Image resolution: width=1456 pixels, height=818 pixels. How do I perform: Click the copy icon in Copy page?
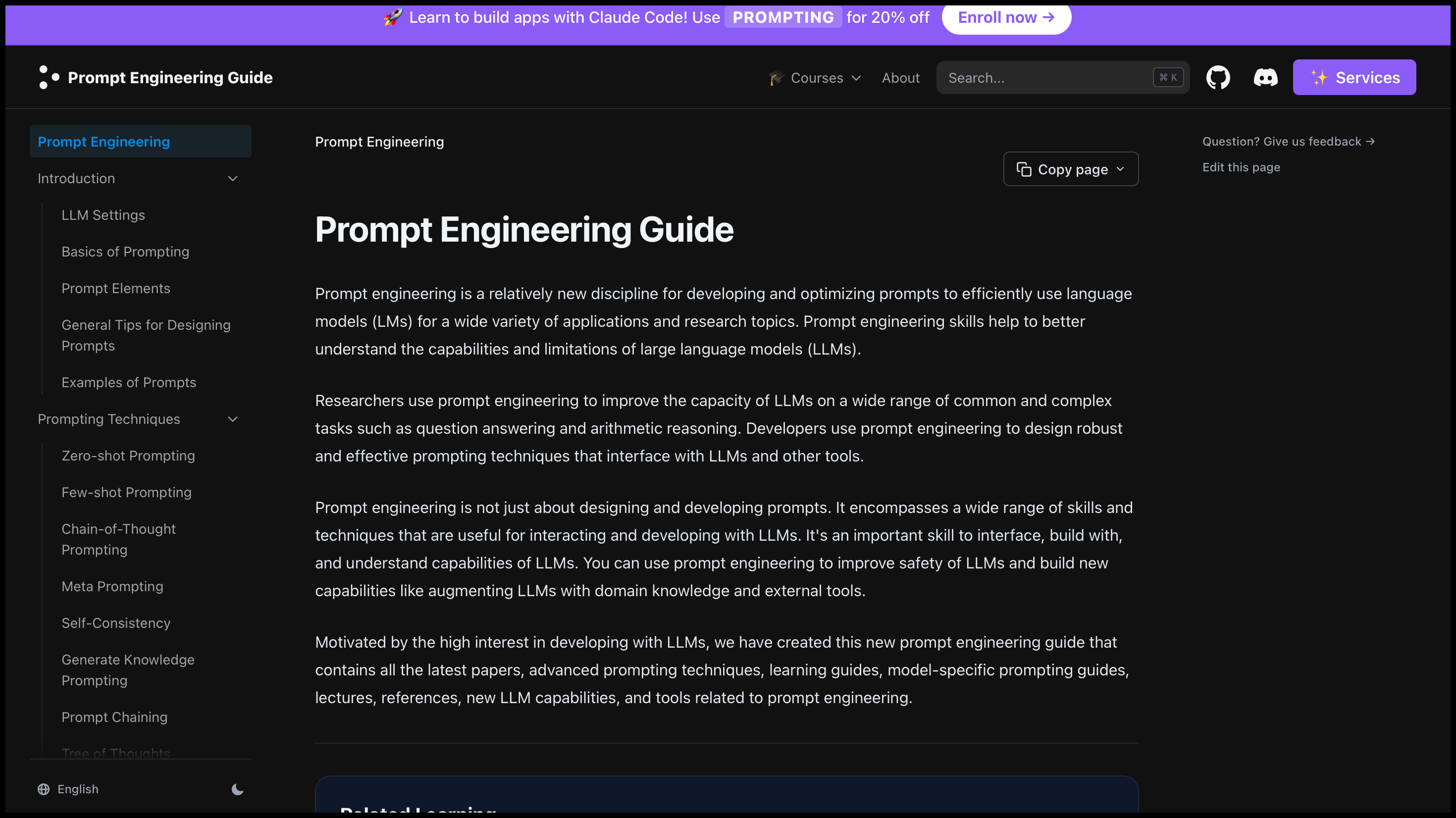click(1024, 169)
